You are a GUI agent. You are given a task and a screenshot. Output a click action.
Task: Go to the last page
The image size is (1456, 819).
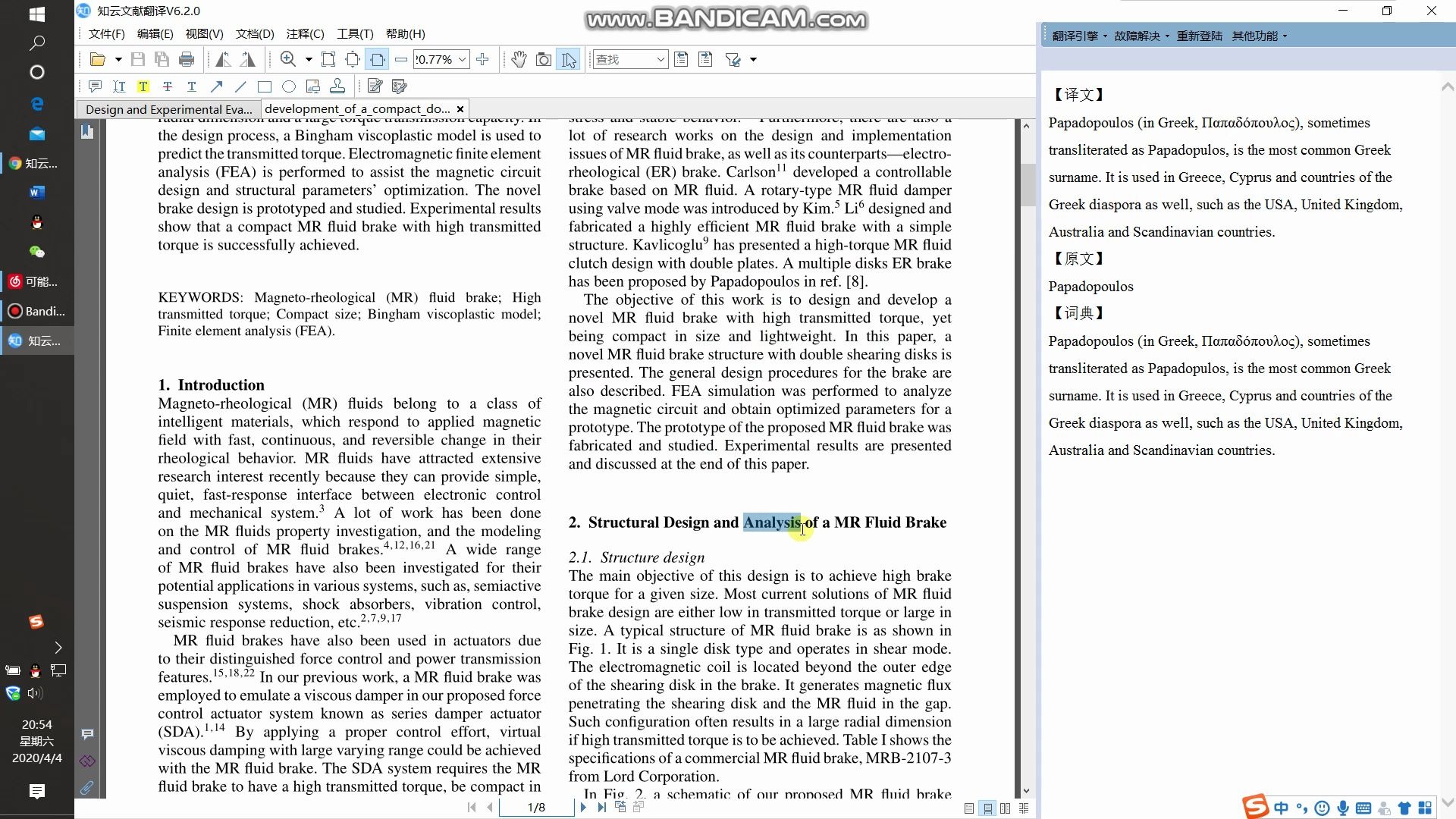[x=601, y=808]
